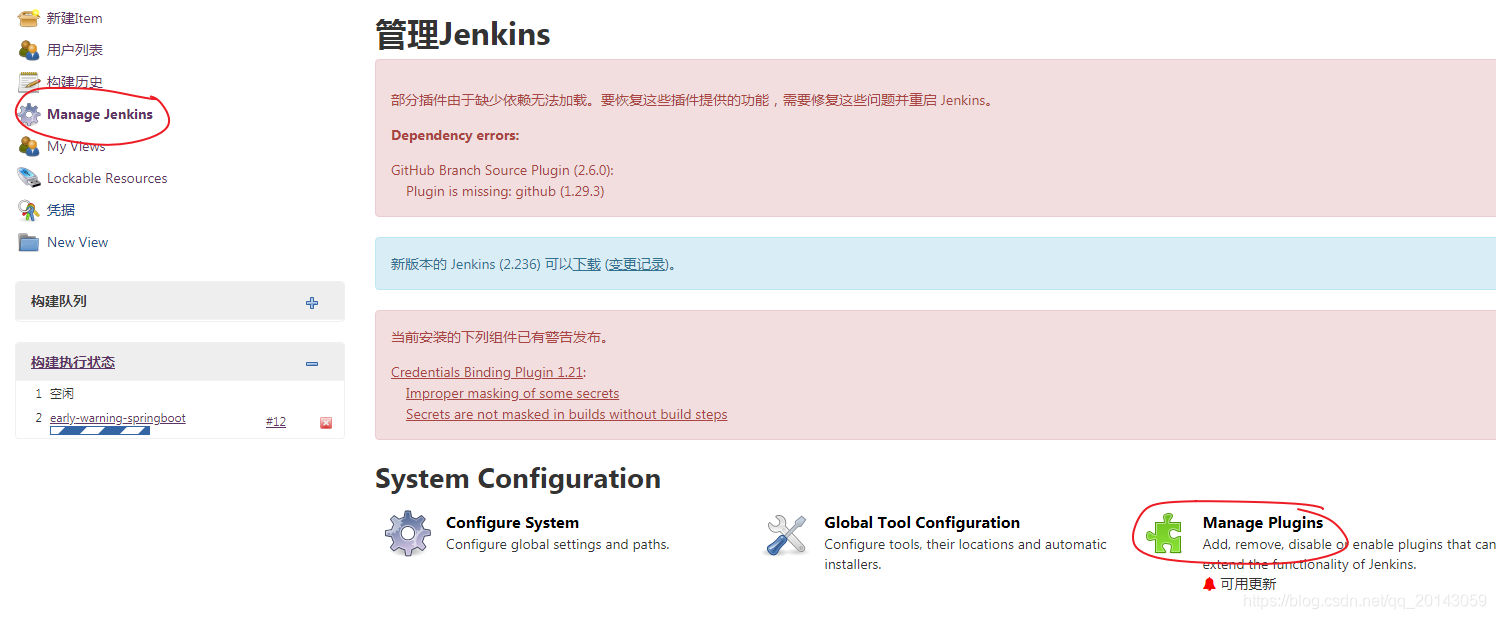1496x619 pixels.
Task: Click the New View folder icon
Action: 29,242
